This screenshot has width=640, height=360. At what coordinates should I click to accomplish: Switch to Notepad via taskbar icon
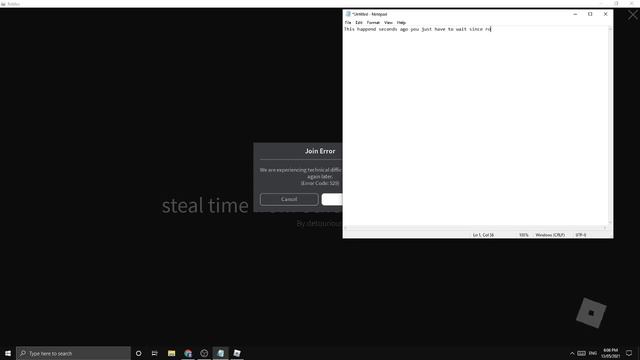coord(220,353)
